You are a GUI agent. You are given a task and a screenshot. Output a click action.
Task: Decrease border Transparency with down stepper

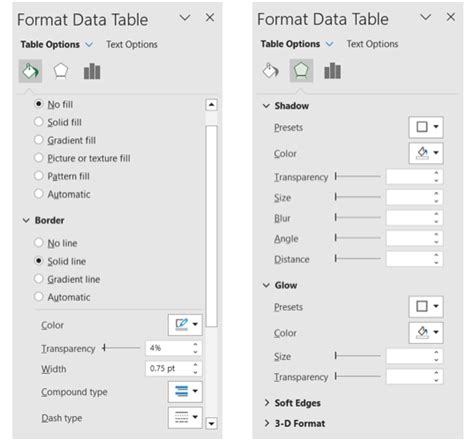196,352
